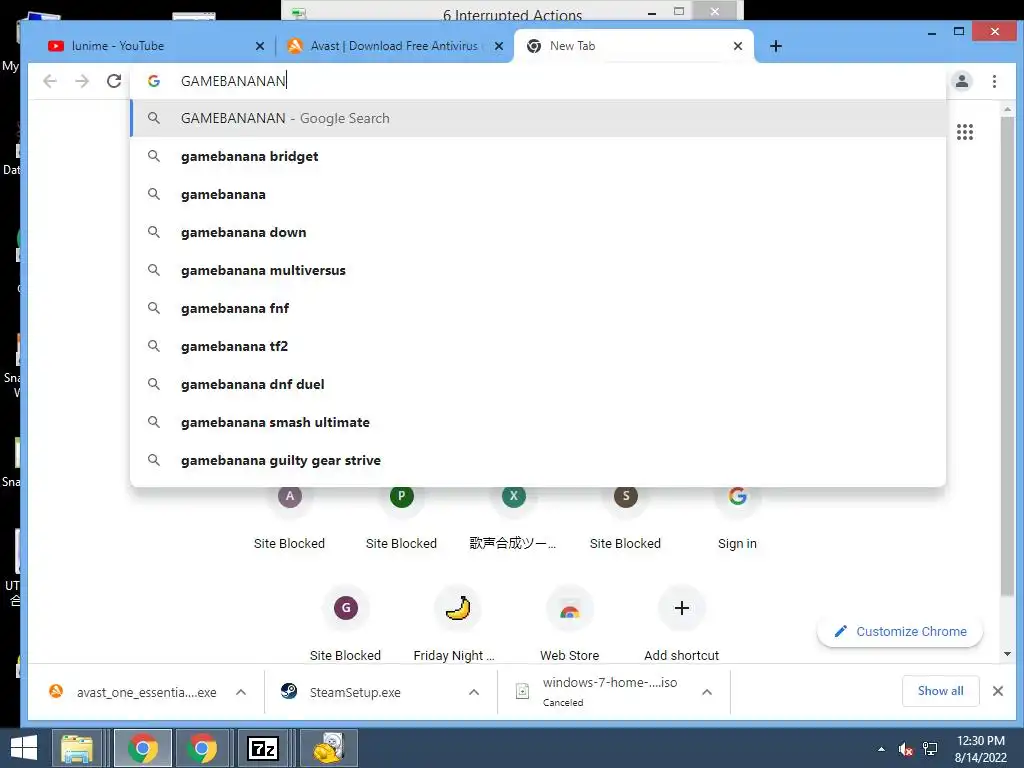Click the network tray icon
The height and width of the screenshot is (768, 1024).
(930, 749)
